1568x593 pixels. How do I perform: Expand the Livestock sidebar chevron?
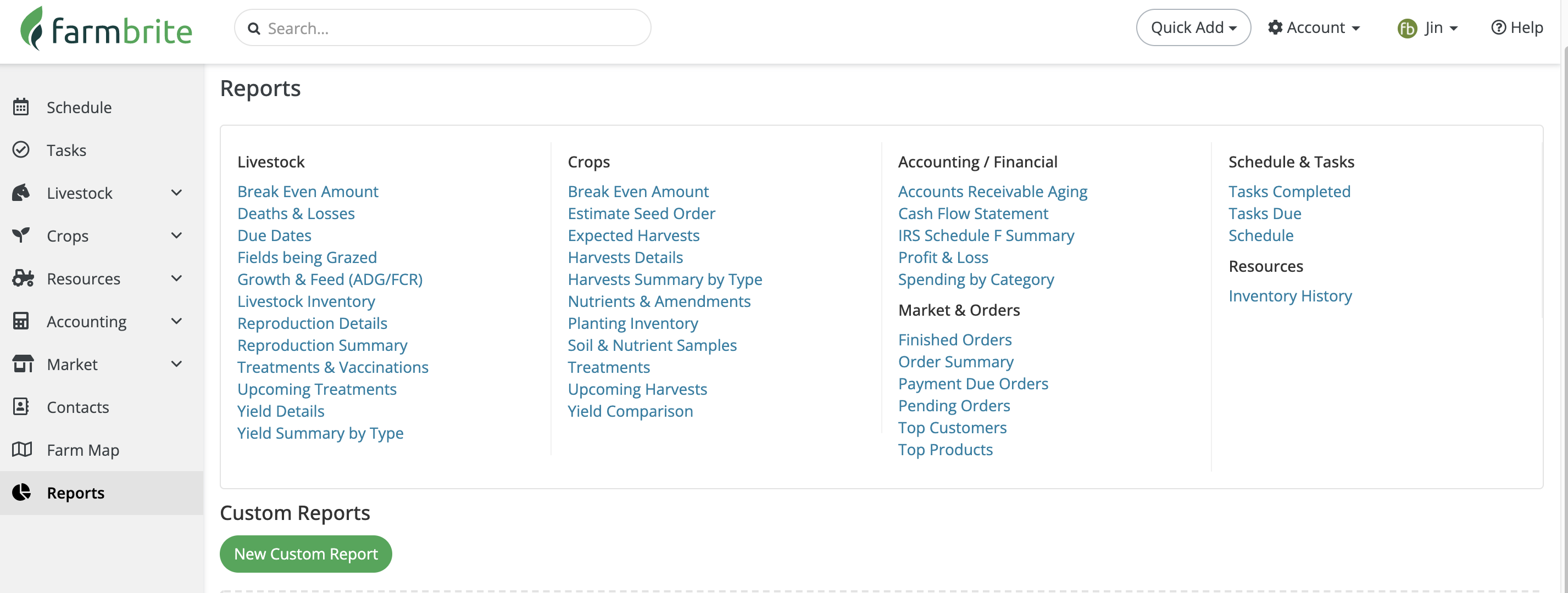coord(176,193)
